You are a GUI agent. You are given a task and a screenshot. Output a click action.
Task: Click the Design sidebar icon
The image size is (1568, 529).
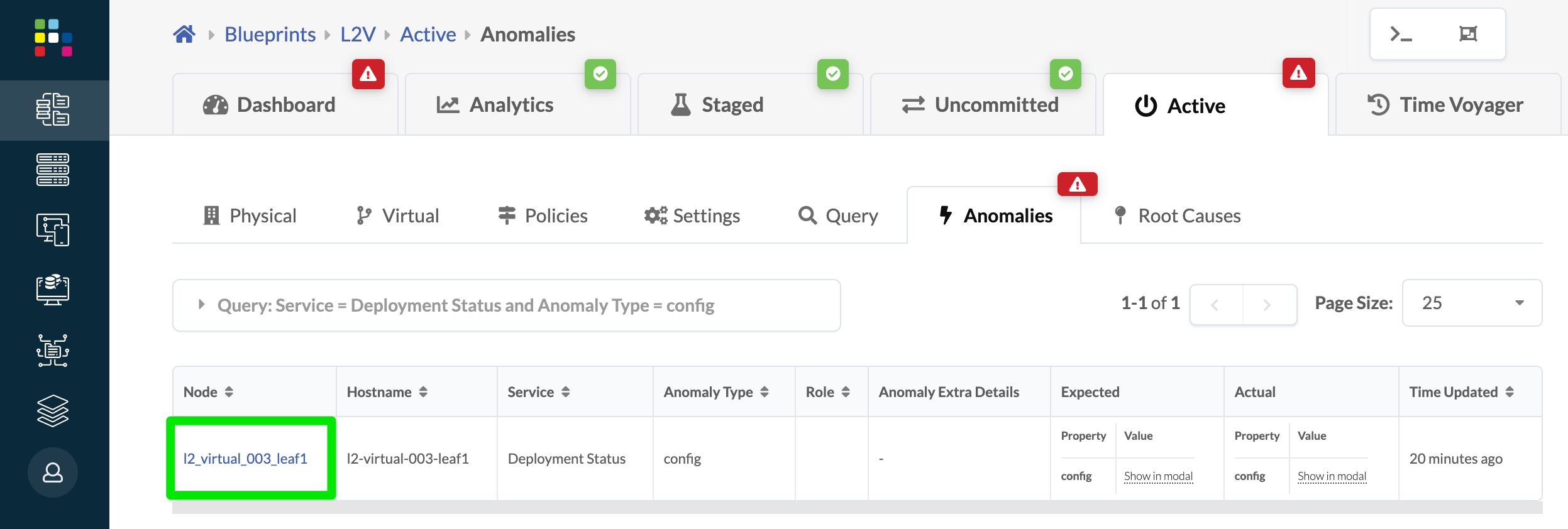click(x=53, y=229)
